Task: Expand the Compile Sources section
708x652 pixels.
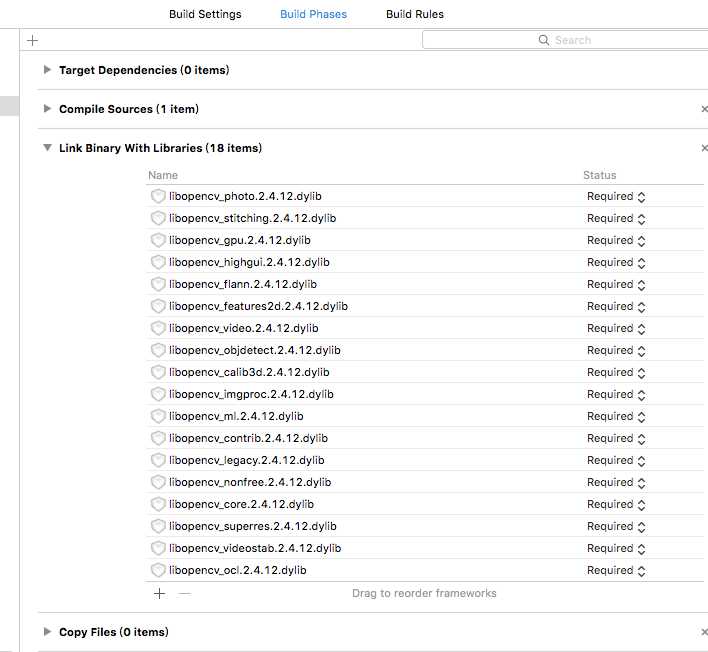Action: pos(47,108)
